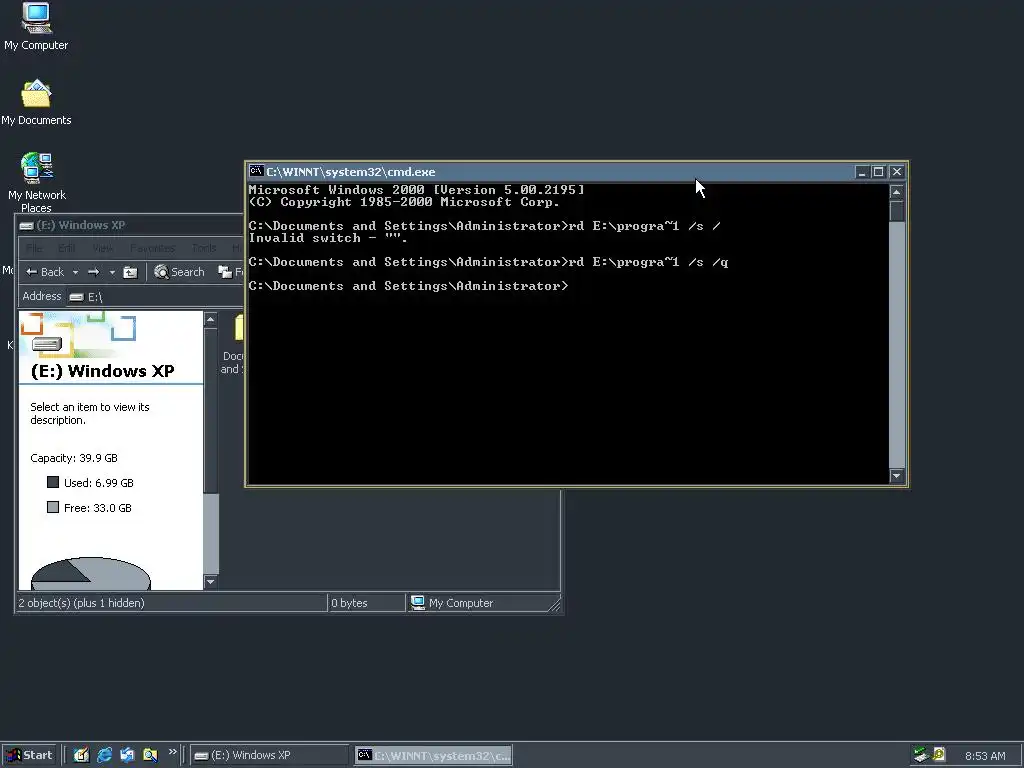Open Back history dropdown arrow in Explorer

75,272
